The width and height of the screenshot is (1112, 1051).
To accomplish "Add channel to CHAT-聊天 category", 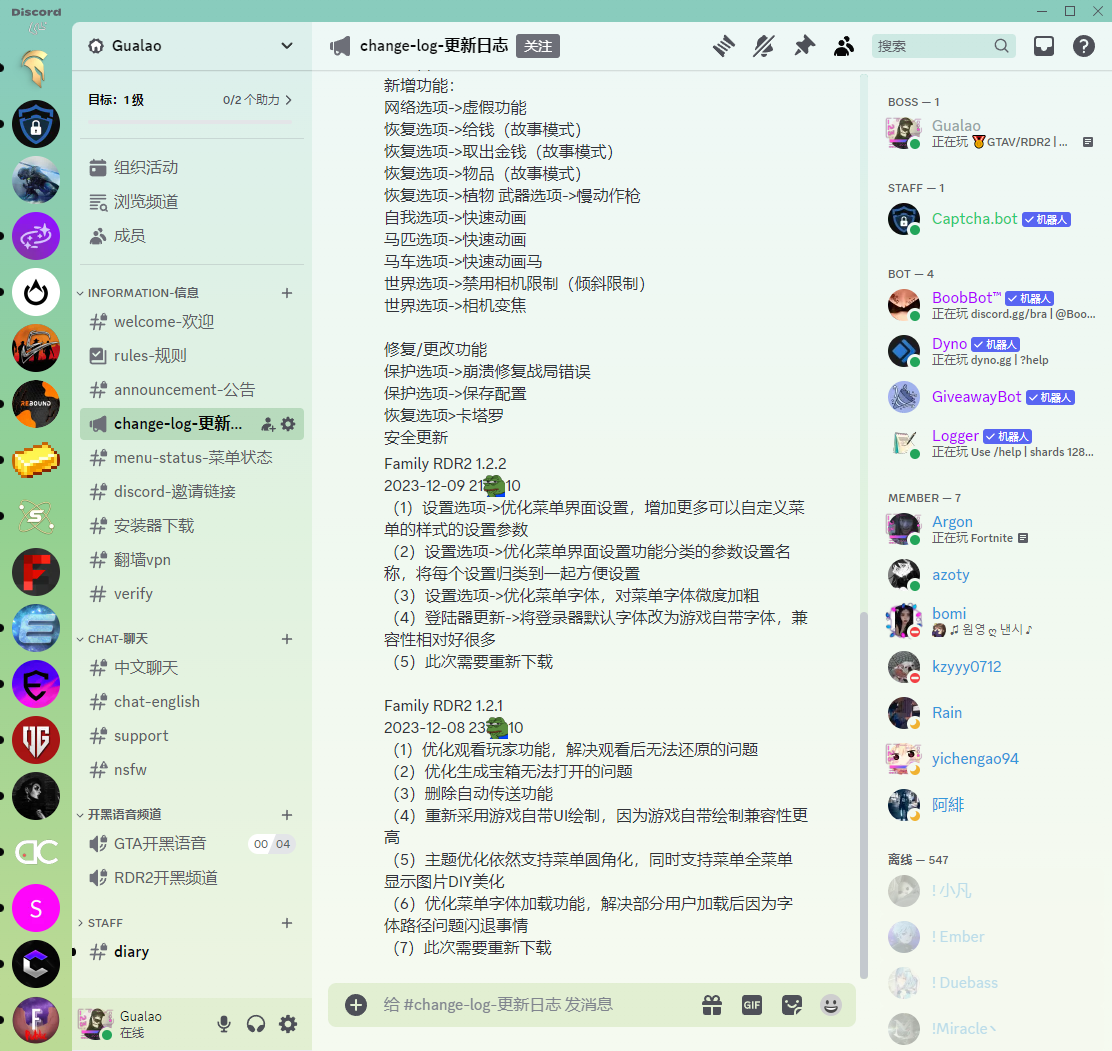I will point(287,639).
